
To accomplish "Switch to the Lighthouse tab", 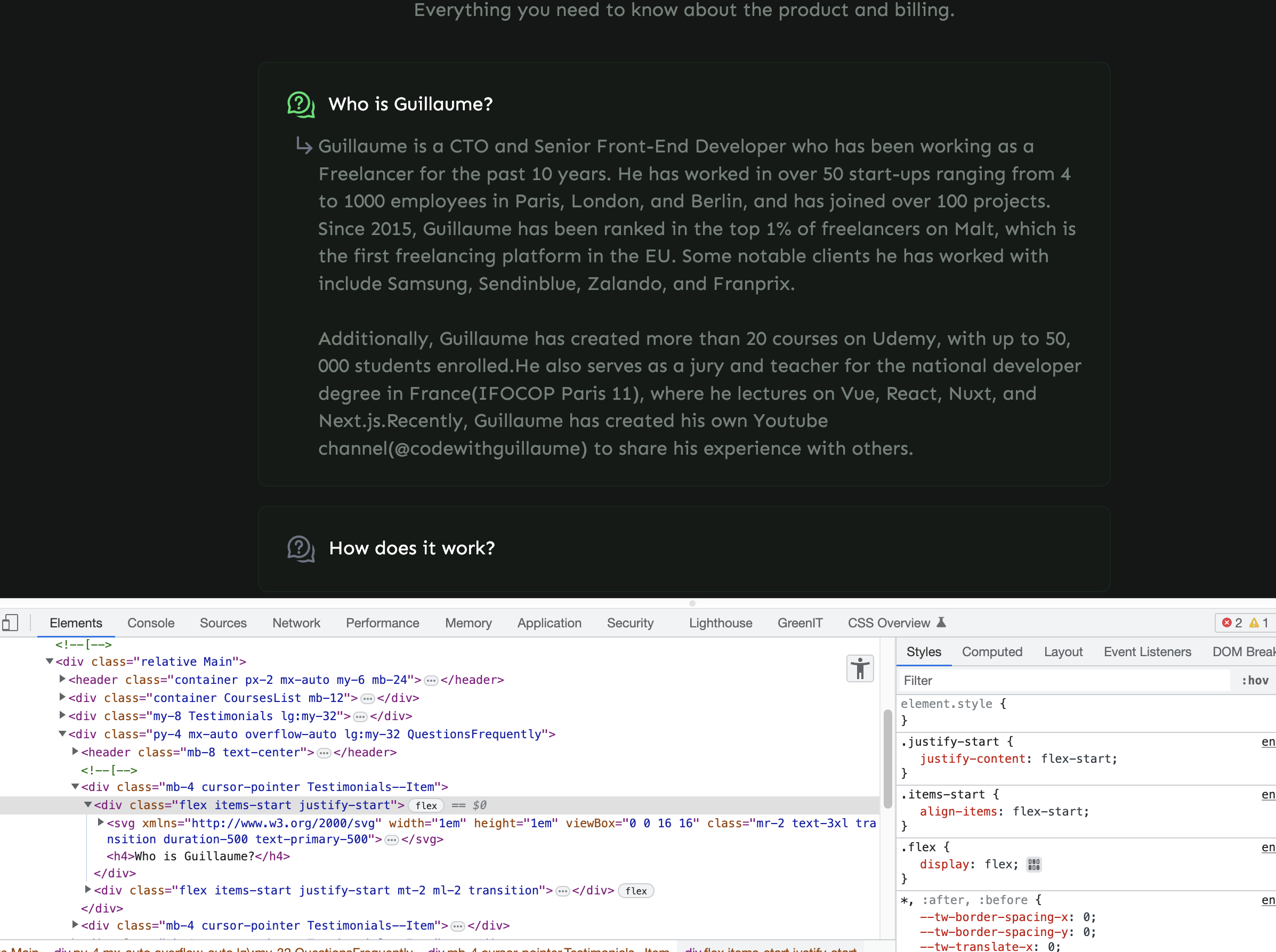I will click(x=721, y=623).
